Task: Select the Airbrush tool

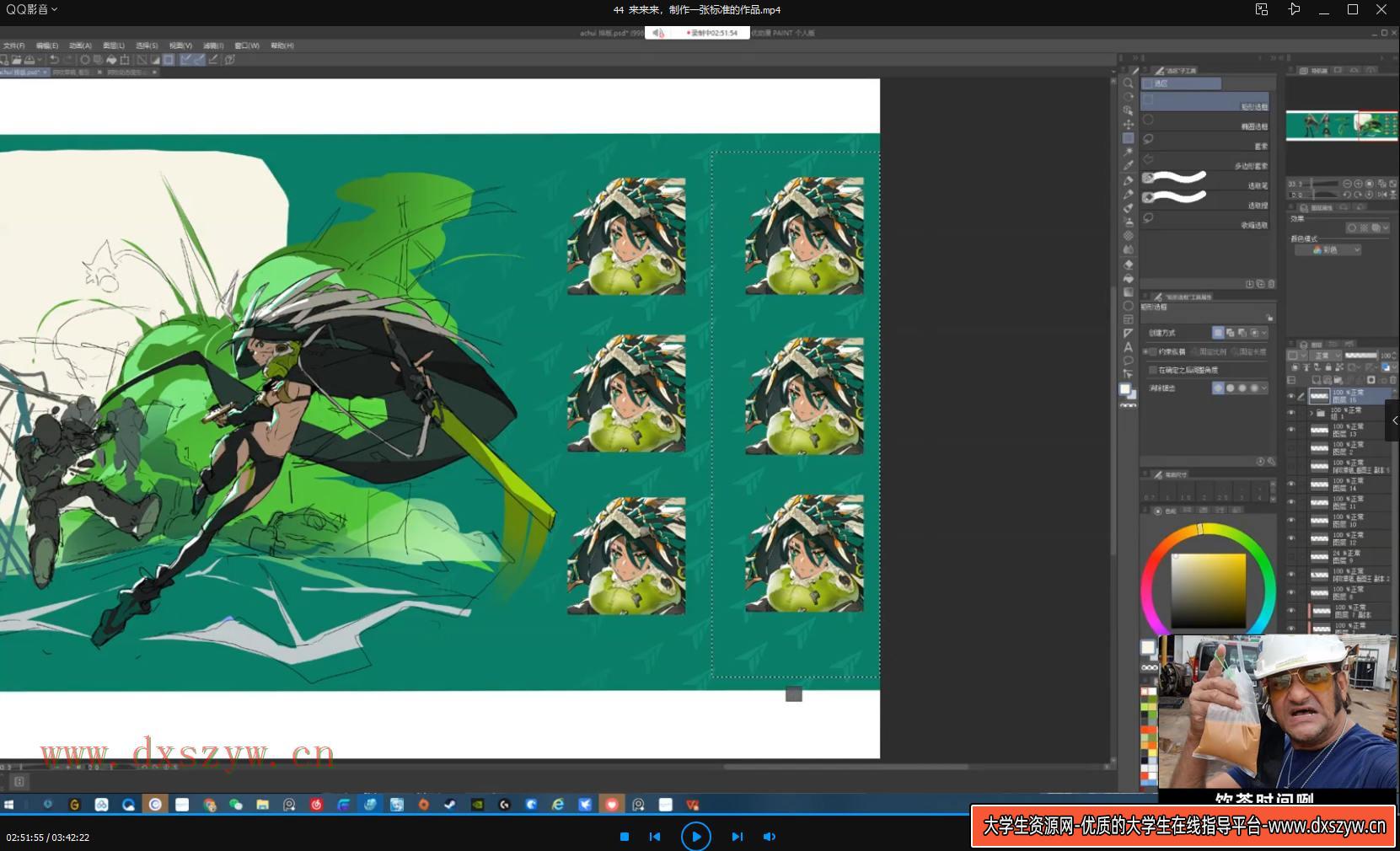Action: tap(1128, 222)
